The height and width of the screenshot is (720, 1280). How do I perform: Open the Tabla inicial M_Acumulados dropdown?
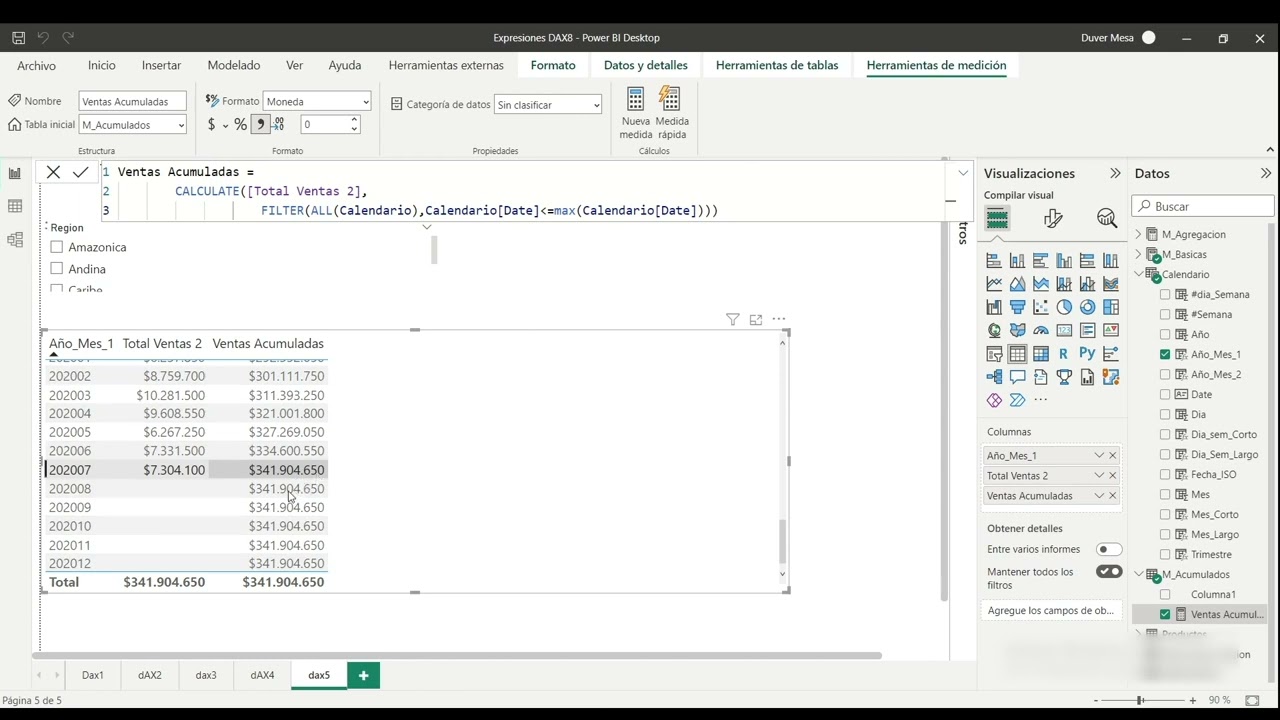click(x=133, y=125)
